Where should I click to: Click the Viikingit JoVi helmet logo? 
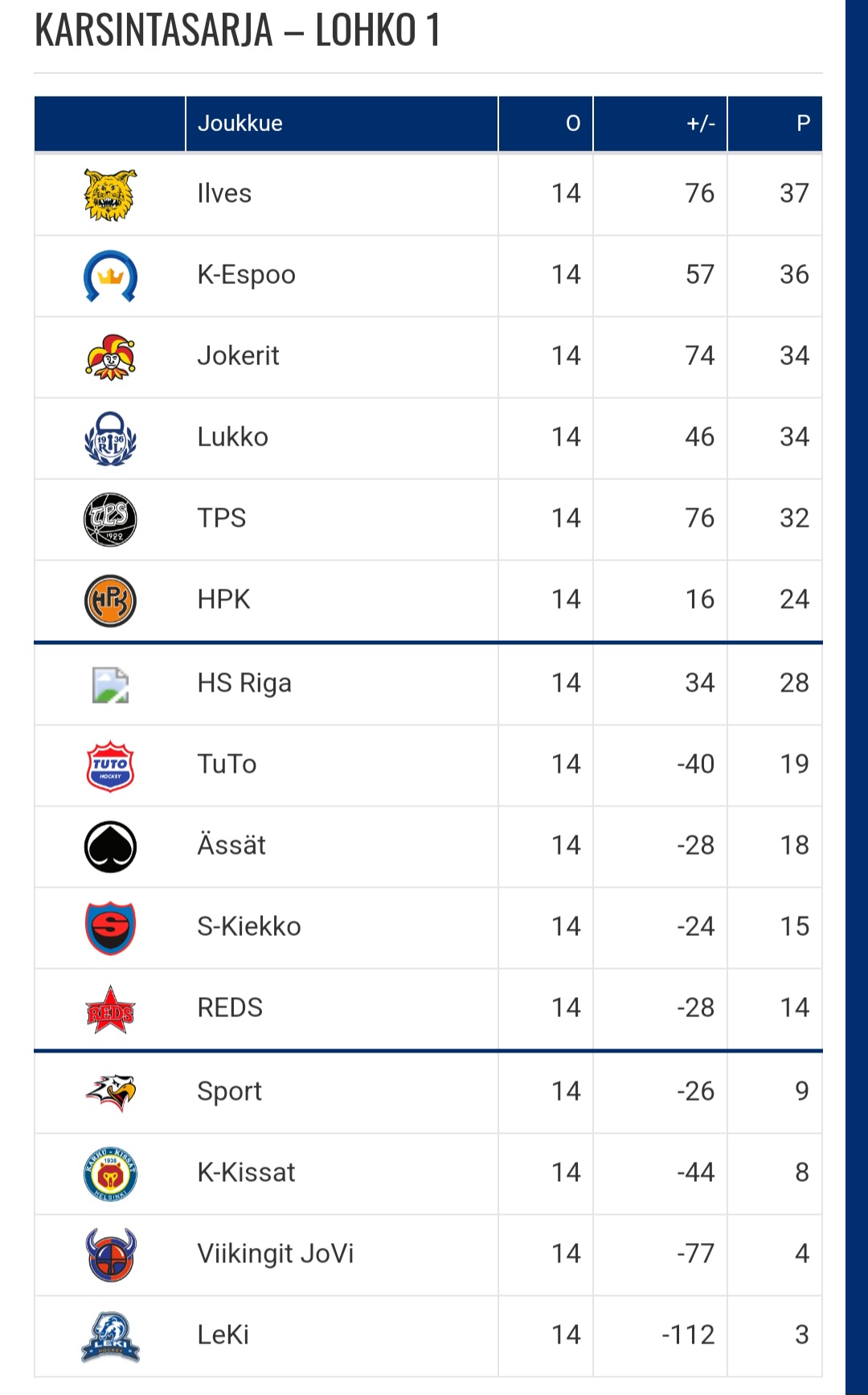[x=110, y=1254]
